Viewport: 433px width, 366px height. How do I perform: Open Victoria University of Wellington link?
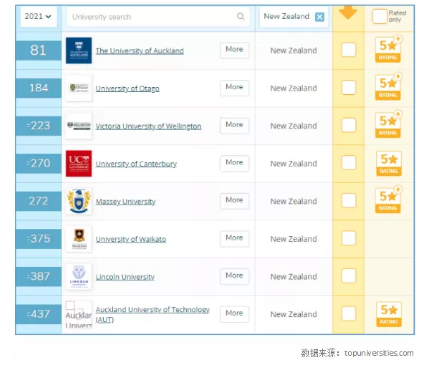tap(148, 126)
